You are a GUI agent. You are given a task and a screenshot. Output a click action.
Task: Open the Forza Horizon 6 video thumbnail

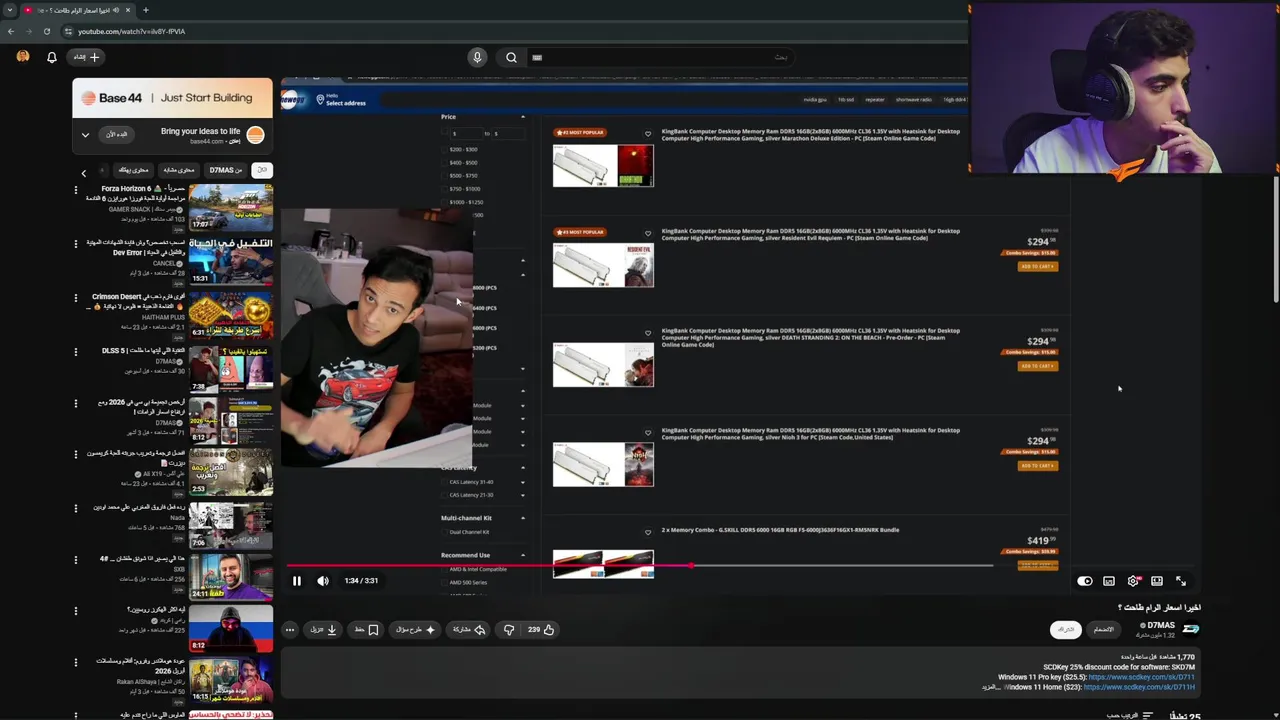(231, 208)
